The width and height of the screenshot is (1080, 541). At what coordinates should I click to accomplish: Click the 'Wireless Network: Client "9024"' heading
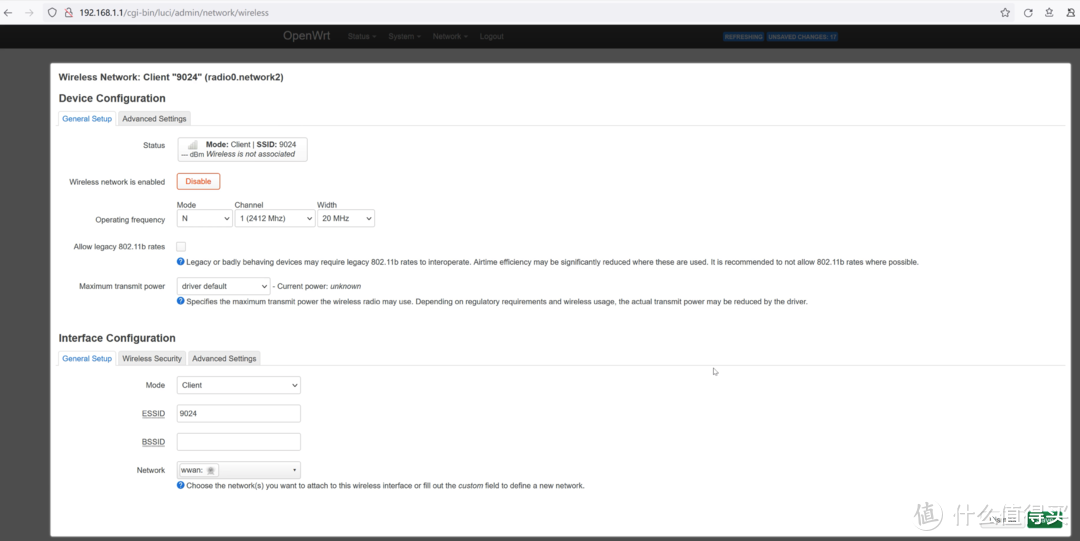coord(171,77)
